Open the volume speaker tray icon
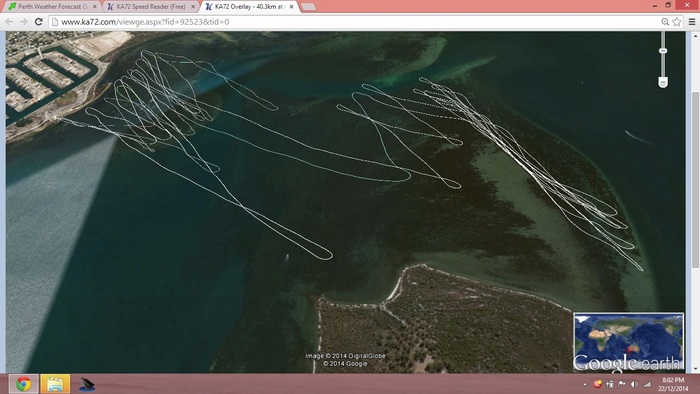The height and width of the screenshot is (394, 700). click(x=634, y=384)
